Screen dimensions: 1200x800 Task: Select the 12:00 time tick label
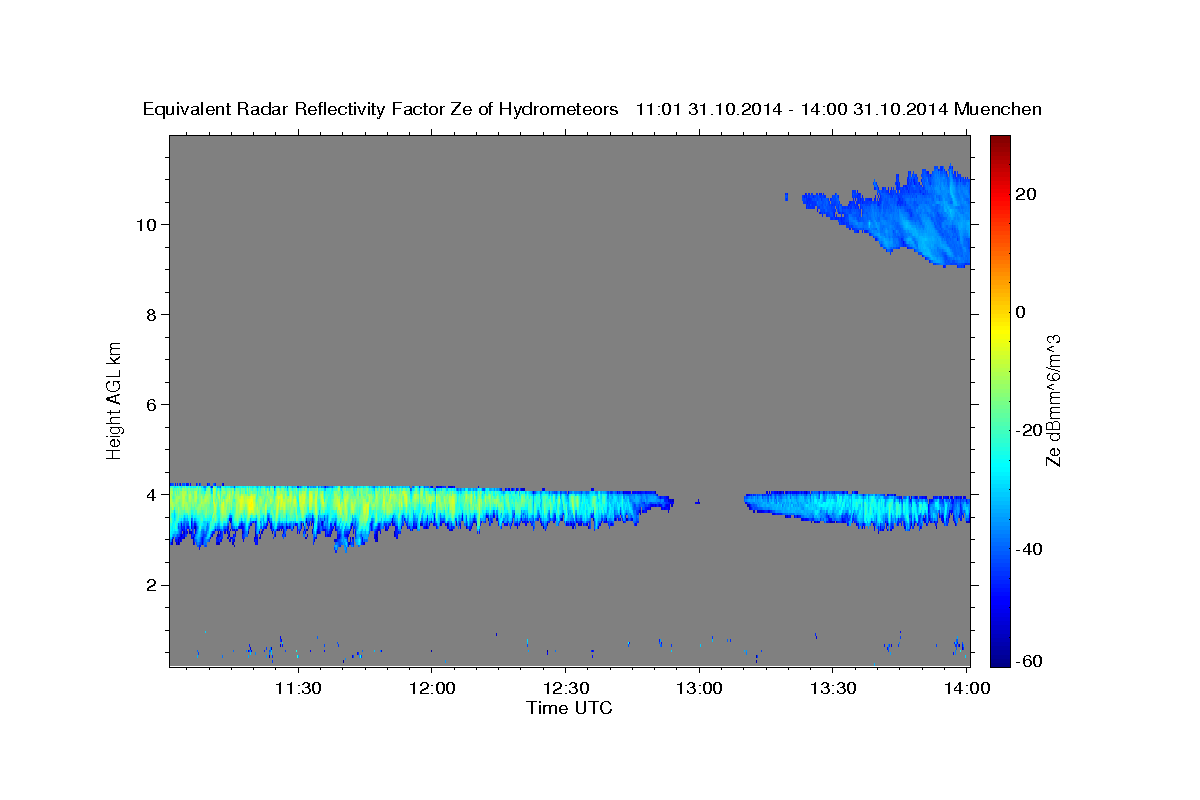(x=432, y=688)
